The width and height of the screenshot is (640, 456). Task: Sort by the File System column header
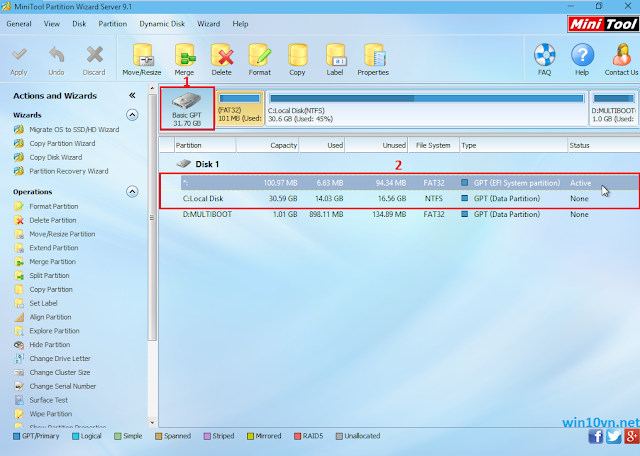coord(433,145)
